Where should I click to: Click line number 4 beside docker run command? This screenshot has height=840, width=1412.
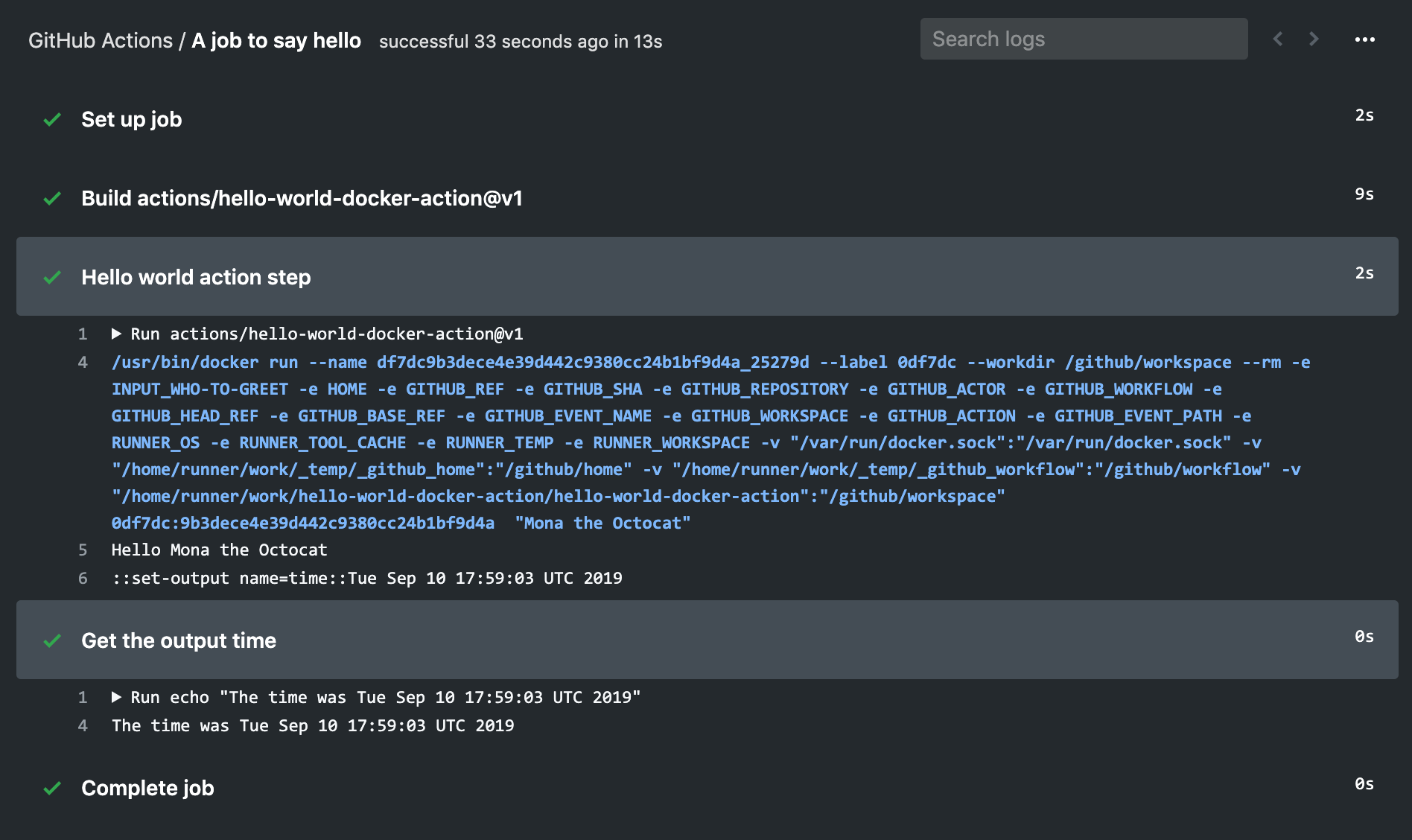click(83, 362)
